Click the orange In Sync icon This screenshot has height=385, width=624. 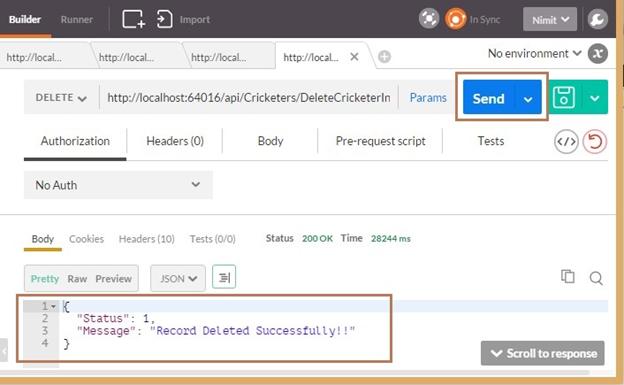tap(455, 19)
